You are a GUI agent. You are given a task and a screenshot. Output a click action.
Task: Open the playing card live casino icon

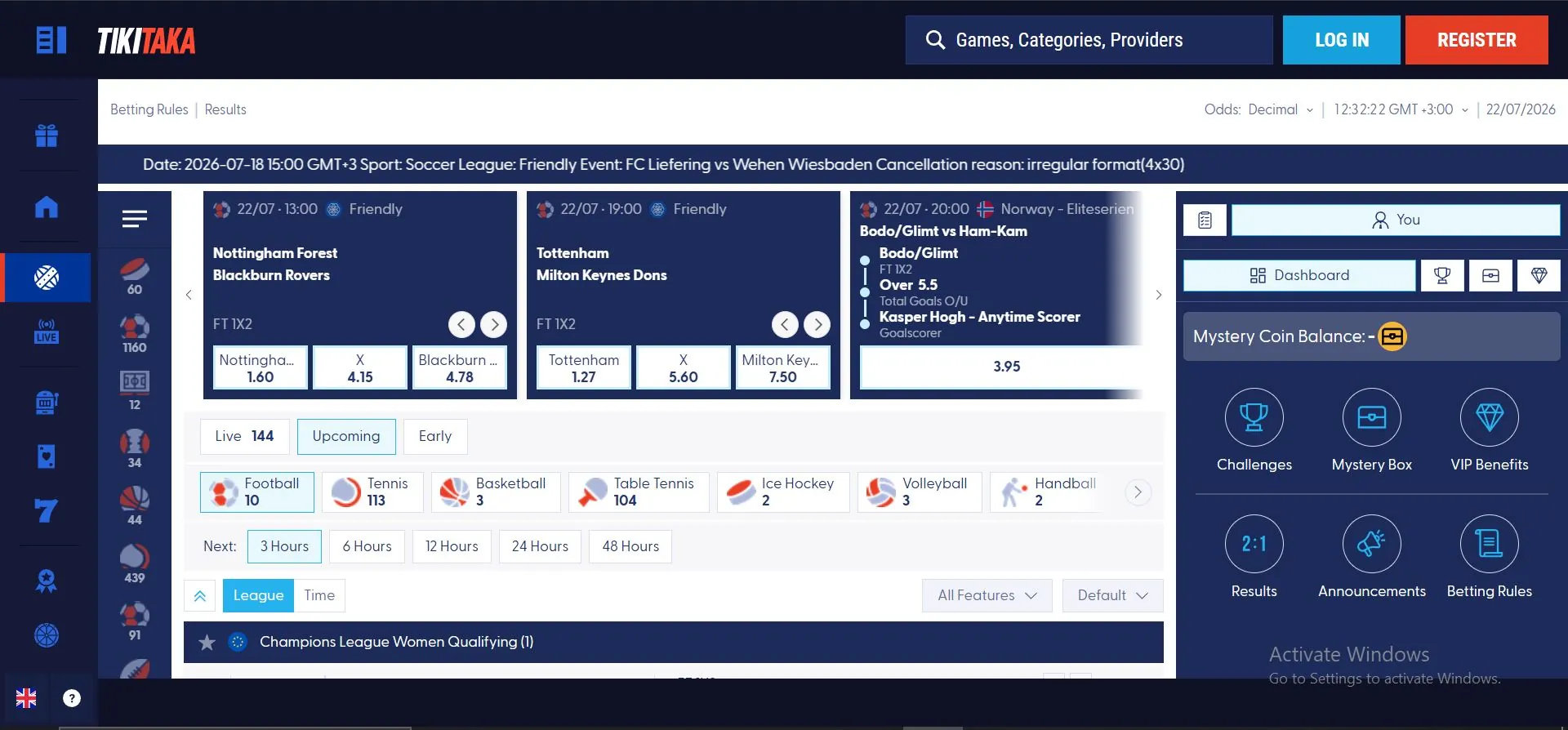(47, 456)
